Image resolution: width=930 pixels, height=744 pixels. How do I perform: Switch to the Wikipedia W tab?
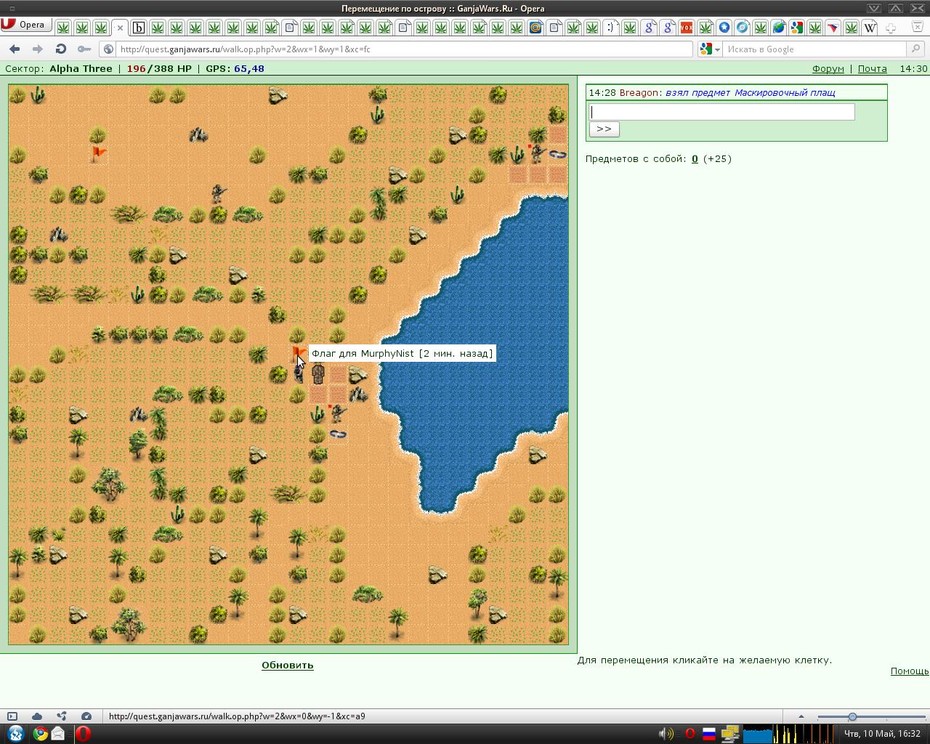pyautogui.click(x=870, y=27)
